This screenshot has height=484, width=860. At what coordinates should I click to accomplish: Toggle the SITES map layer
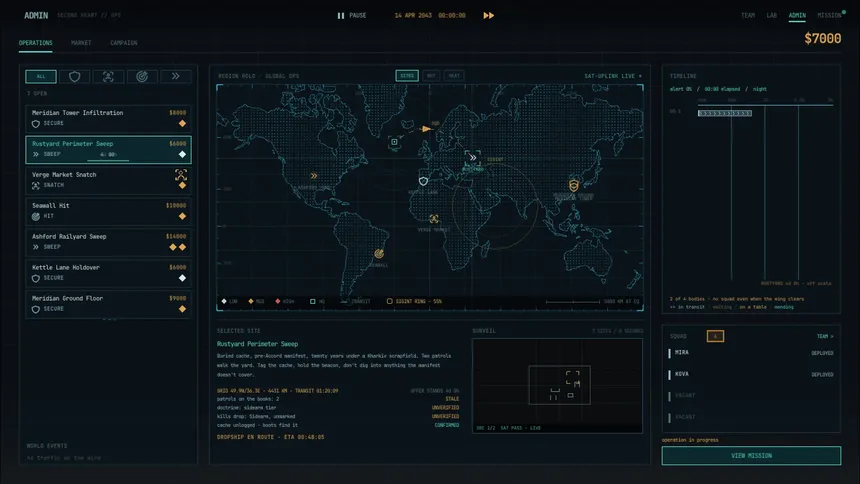coord(407,76)
